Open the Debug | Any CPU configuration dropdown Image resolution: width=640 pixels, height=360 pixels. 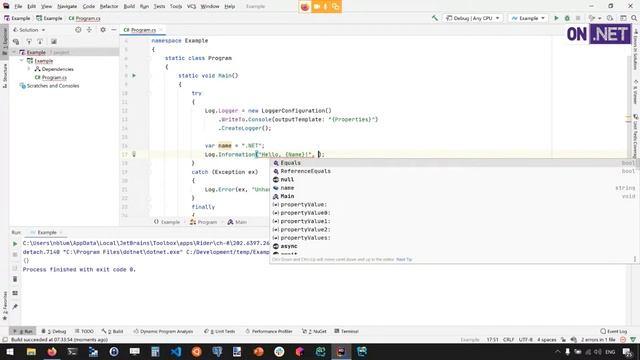(473, 18)
